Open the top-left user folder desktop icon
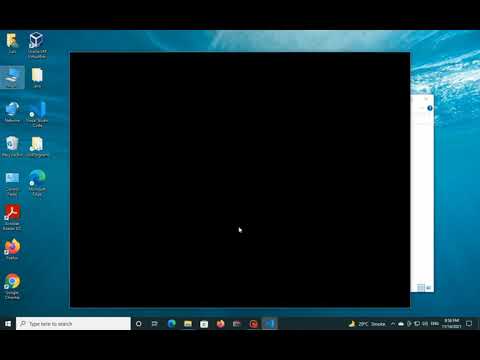 (x=12, y=43)
